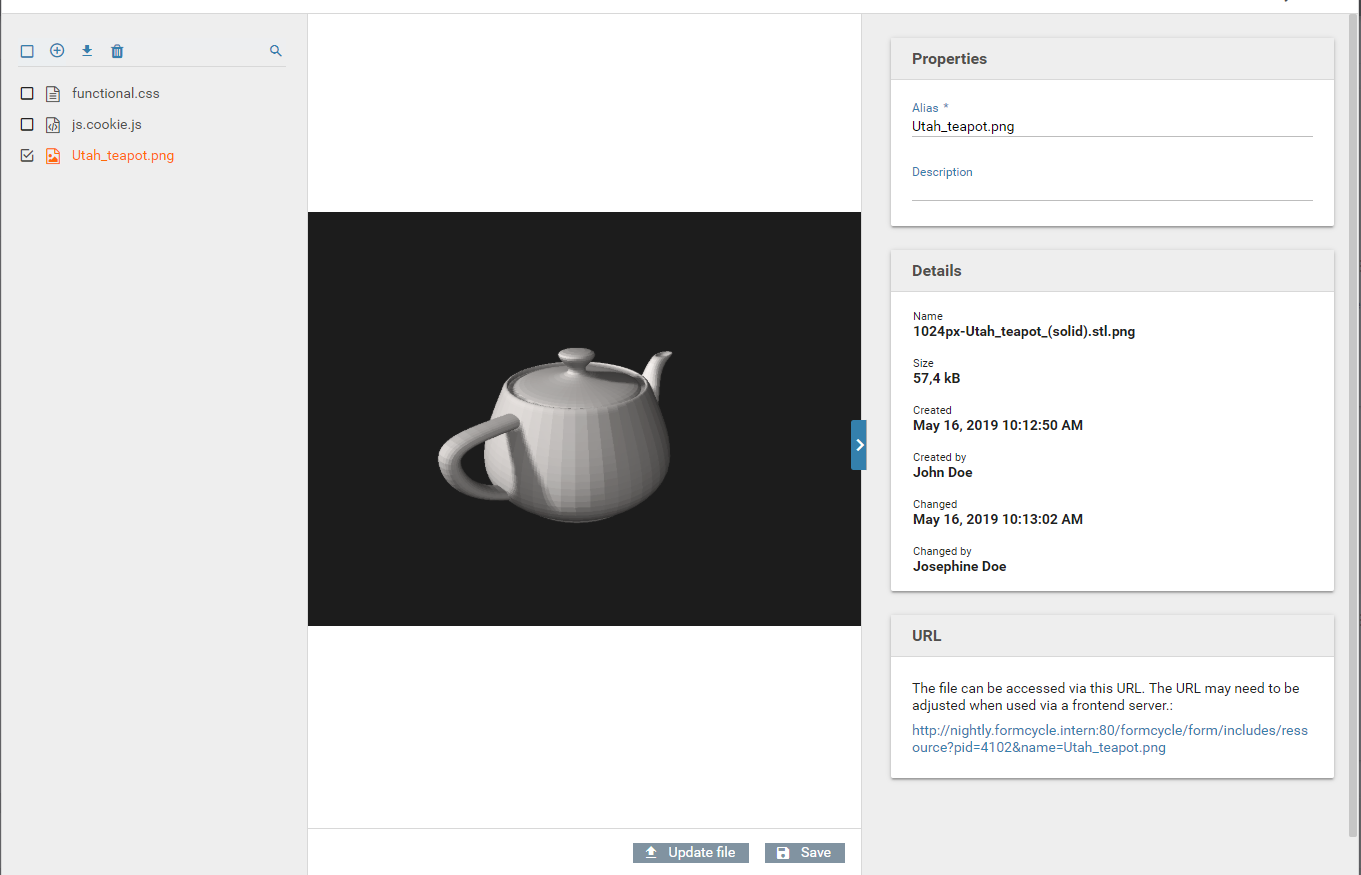The height and width of the screenshot is (875, 1361).
Task: Click the add new file plus icon
Action: pyautogui.click(x=57, y=51)
